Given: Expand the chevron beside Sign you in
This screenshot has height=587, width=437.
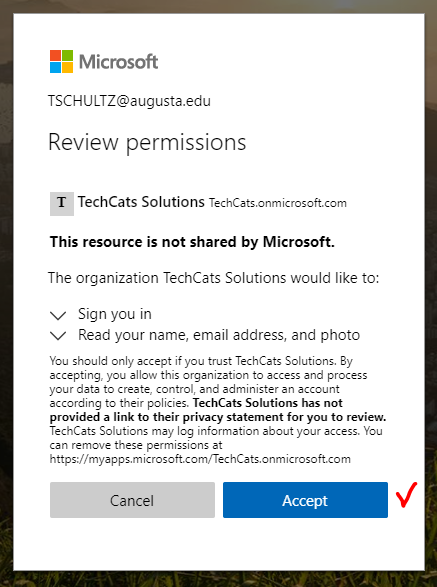Looking at the screenshot, I should point(58,315).
